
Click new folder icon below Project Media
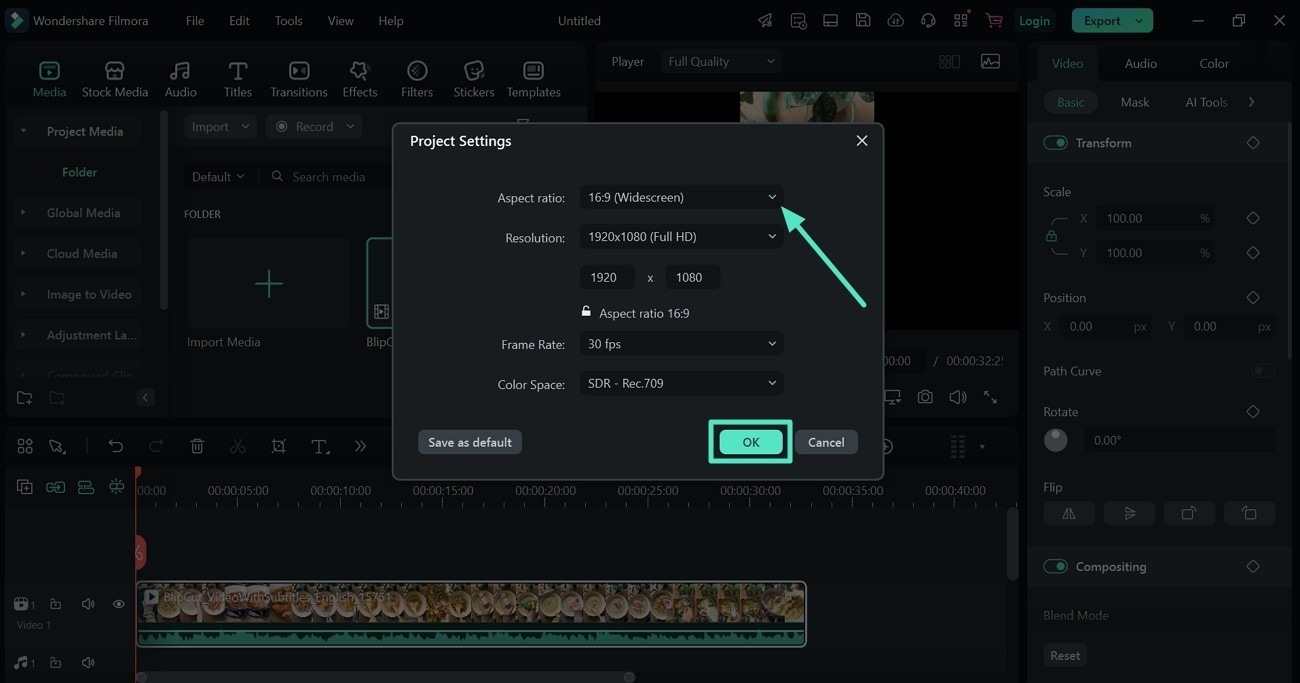click(24, 397)
